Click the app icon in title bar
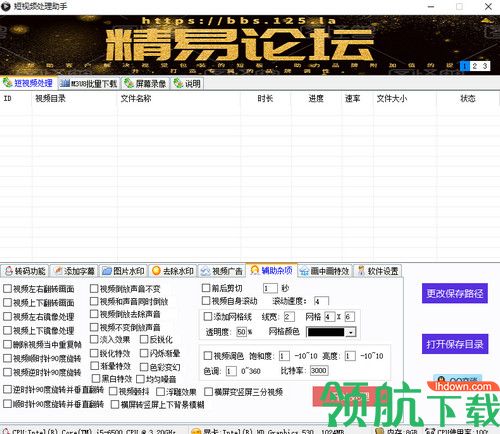 click(6, 6)
